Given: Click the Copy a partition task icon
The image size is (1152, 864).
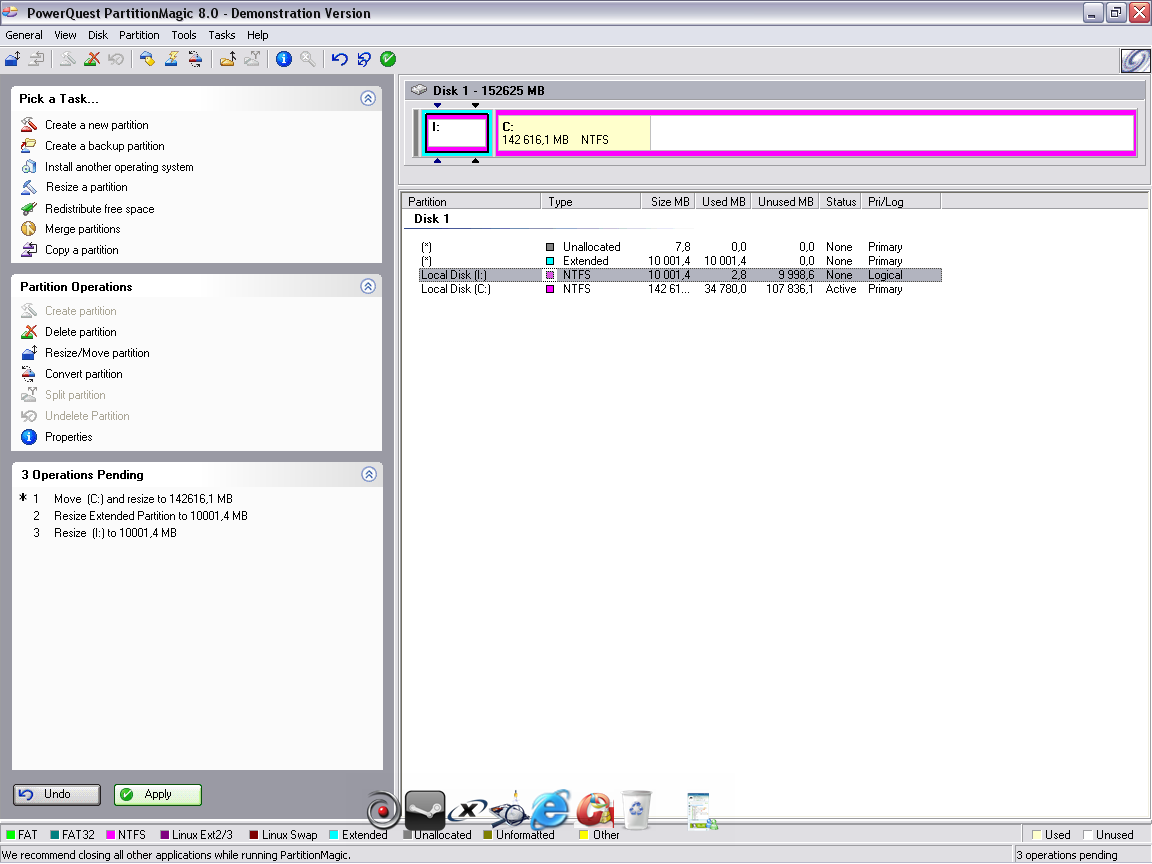Looking at the screenshot, I should [x=29, y=250].
